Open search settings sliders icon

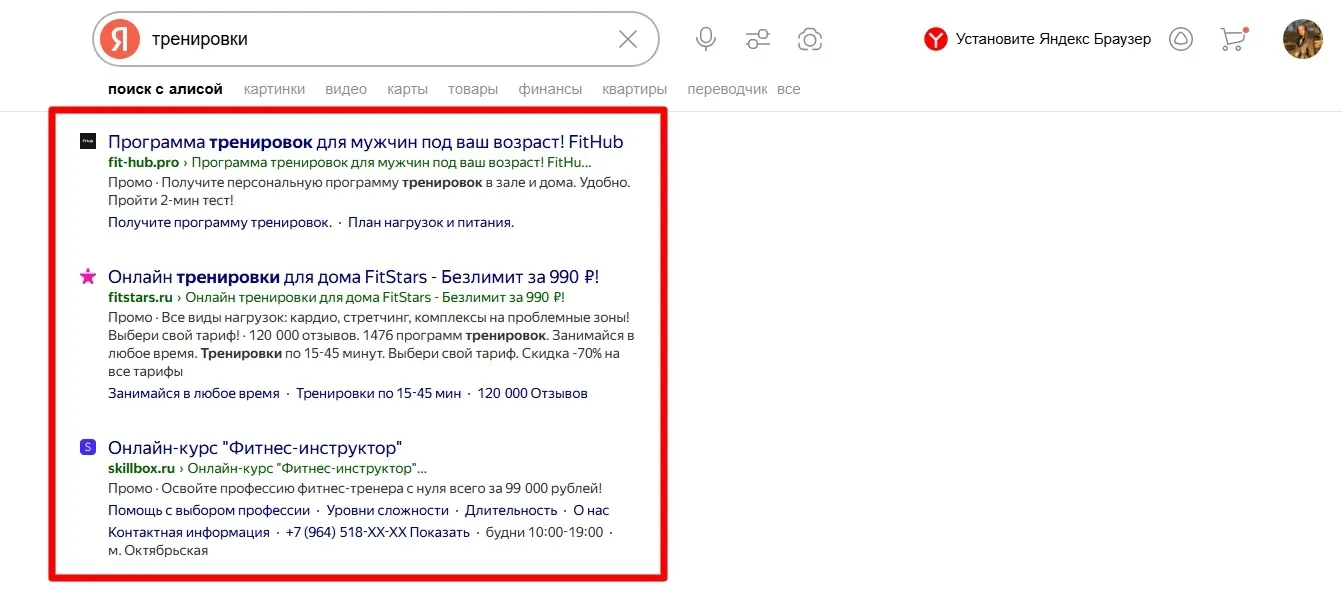click(758, 39)
